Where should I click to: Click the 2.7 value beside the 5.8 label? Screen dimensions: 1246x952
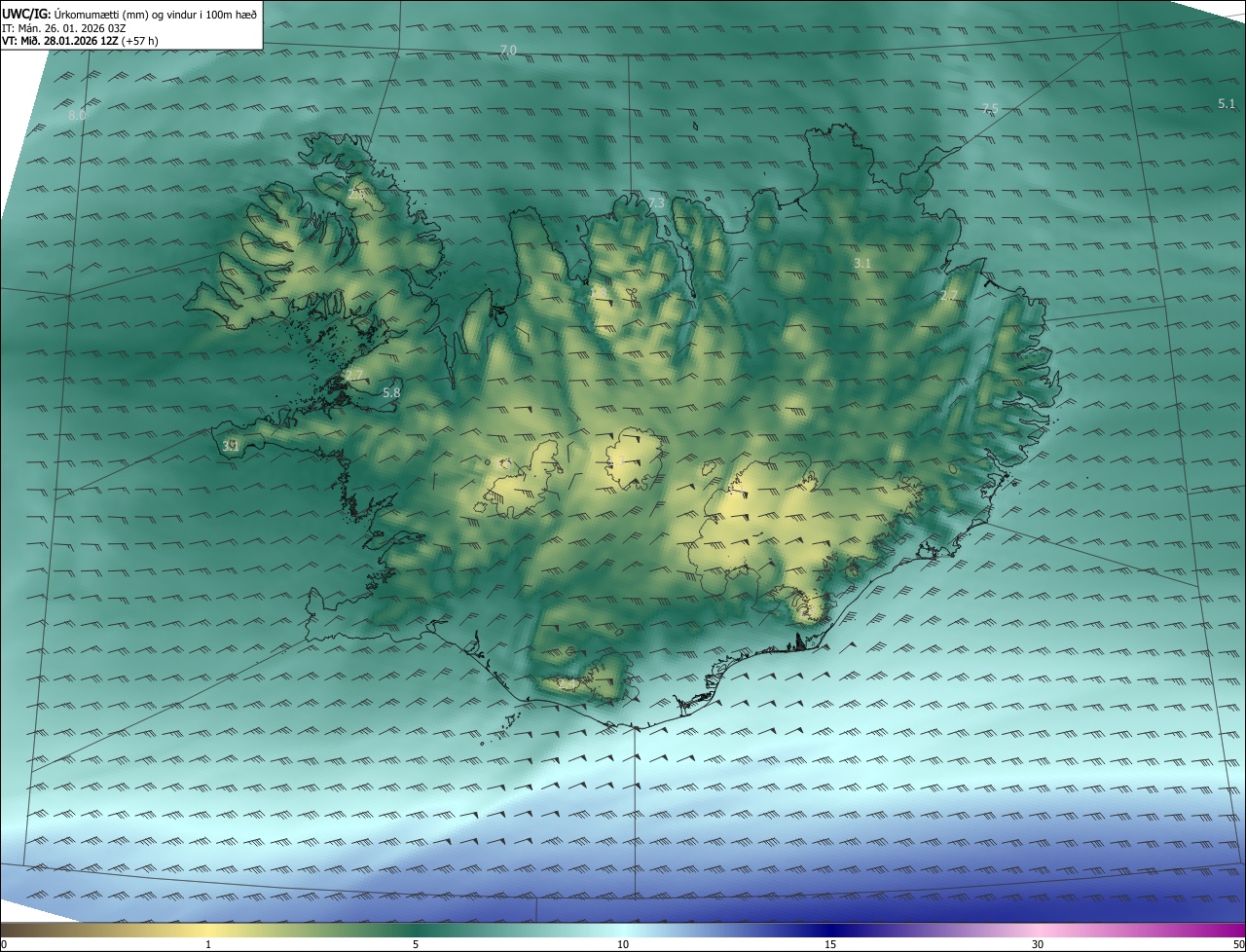(x=353, y=376)
